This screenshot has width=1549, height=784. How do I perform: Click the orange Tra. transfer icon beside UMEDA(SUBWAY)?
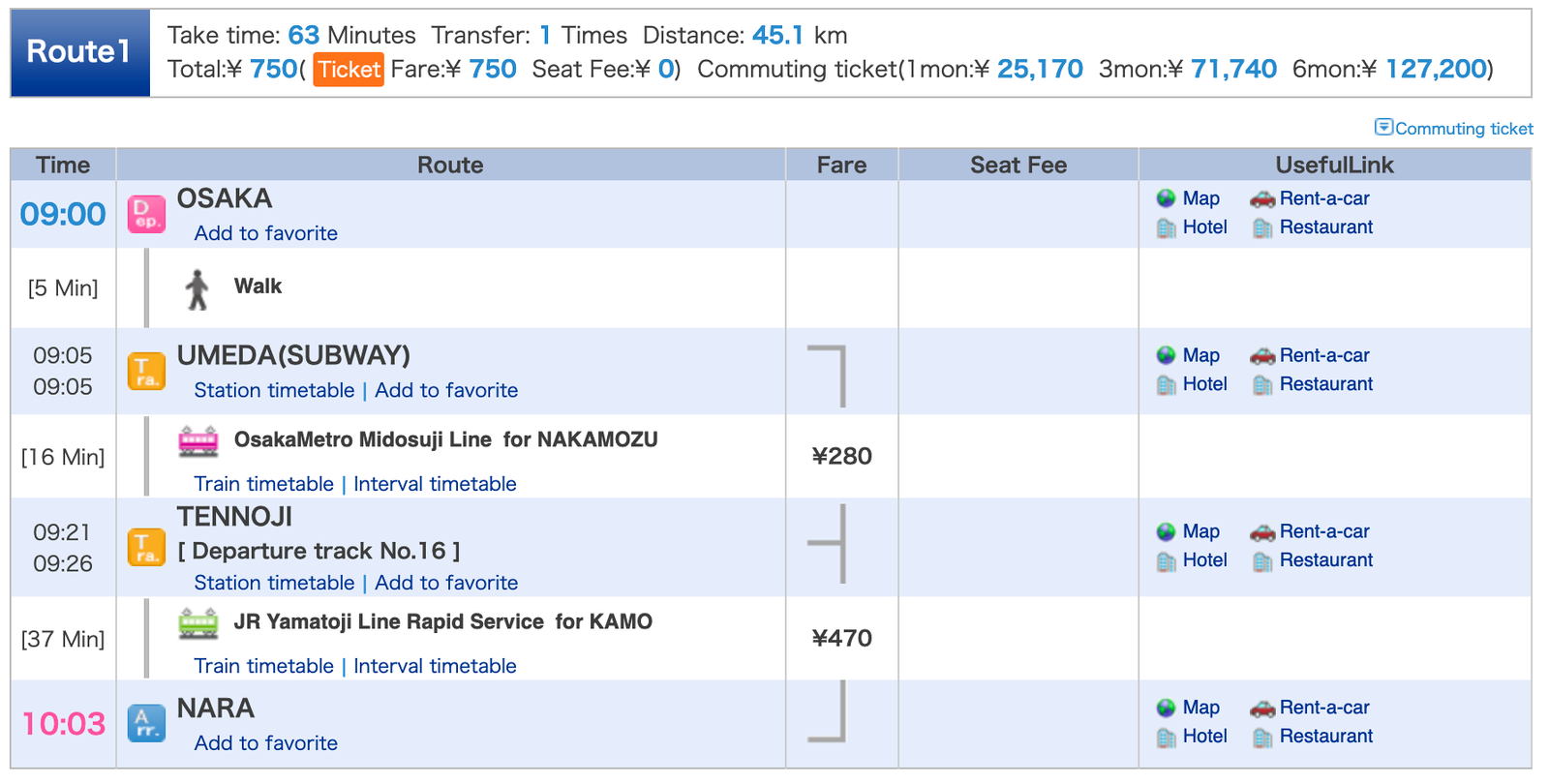pyautogui.click(x=146, y=372)
